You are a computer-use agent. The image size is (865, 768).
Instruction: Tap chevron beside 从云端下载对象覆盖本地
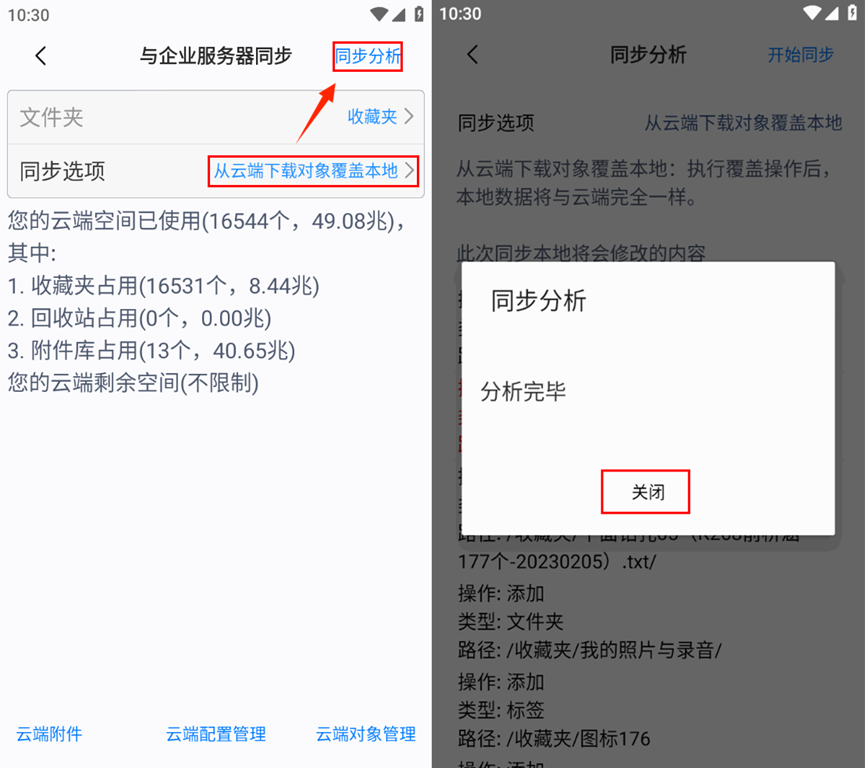409,170
